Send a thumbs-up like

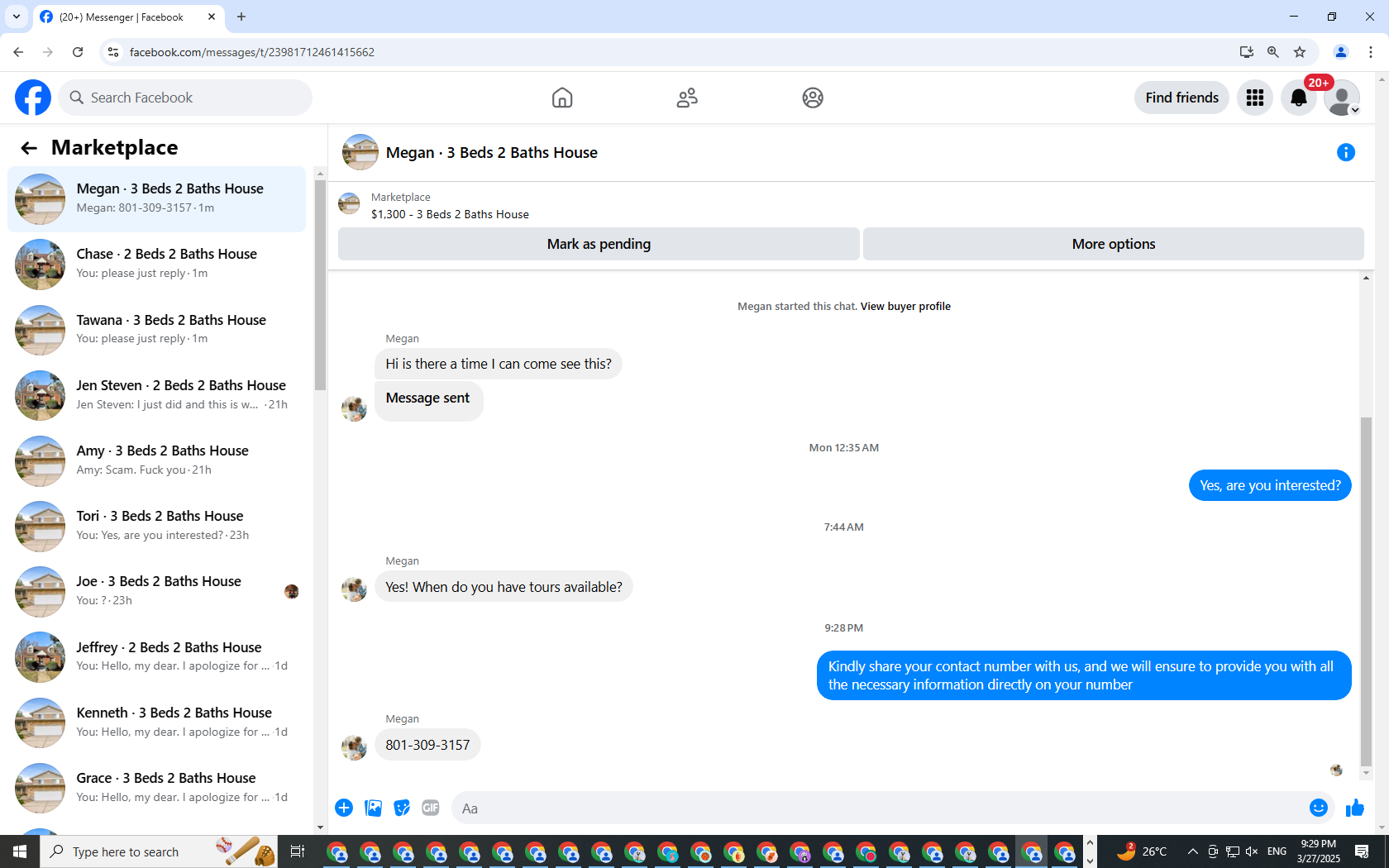click(1355, 808)
